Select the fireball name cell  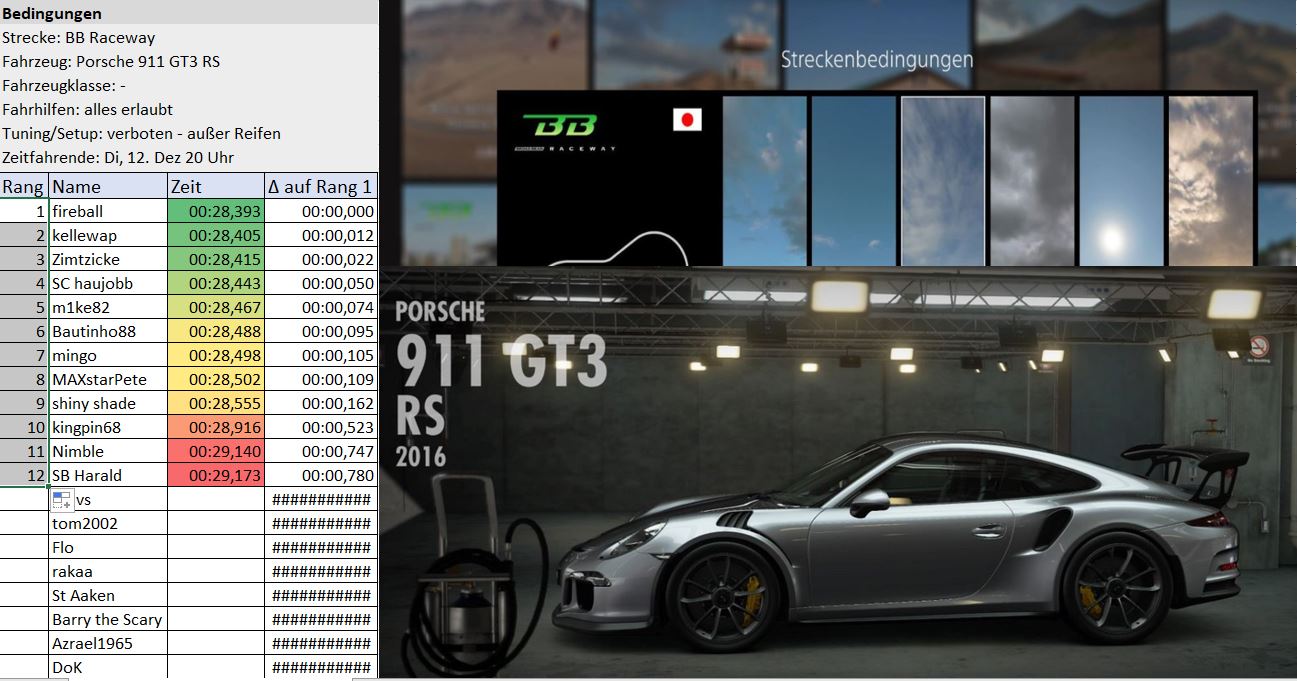108,211
